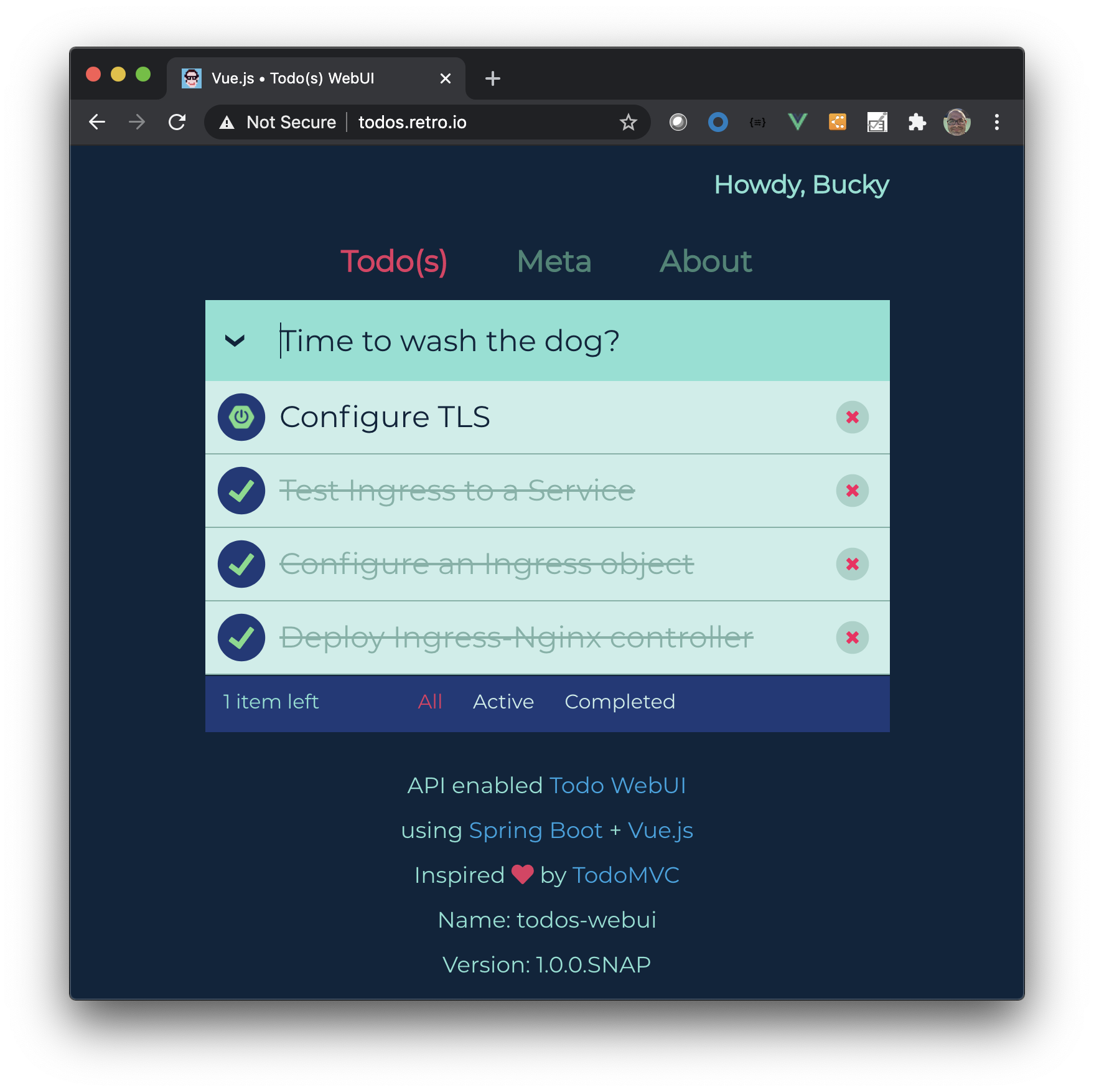Open the Vue.js devtools extension
Screen dimensions: 1094x1092
click(797, 122)
